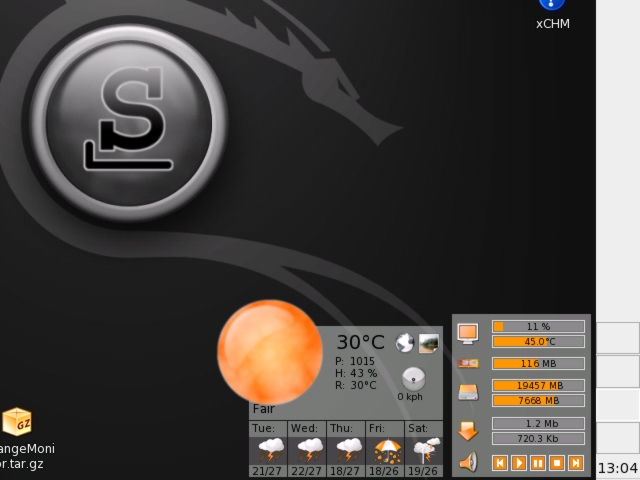
Task: Click the monitor CPU icon in system monitor
Action: tap(468, 334)
